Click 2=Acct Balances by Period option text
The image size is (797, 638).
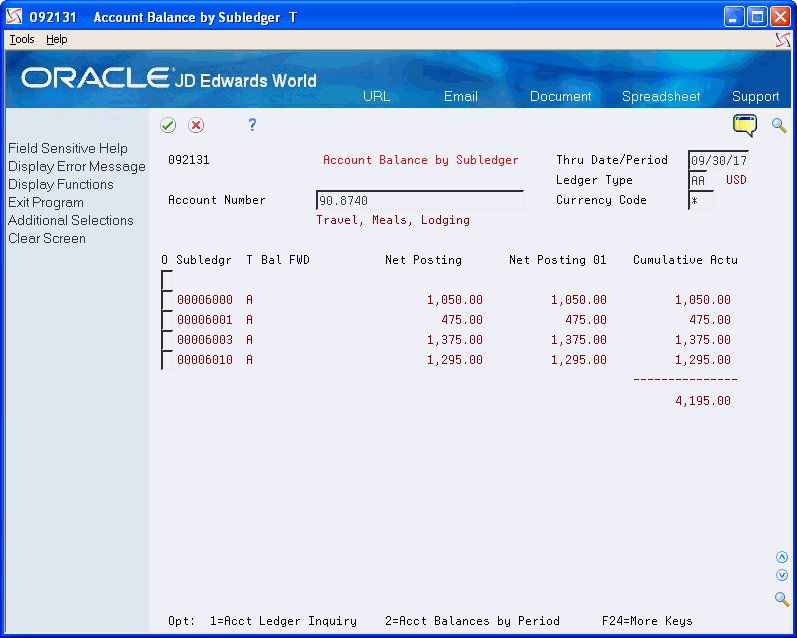point(472,621)
